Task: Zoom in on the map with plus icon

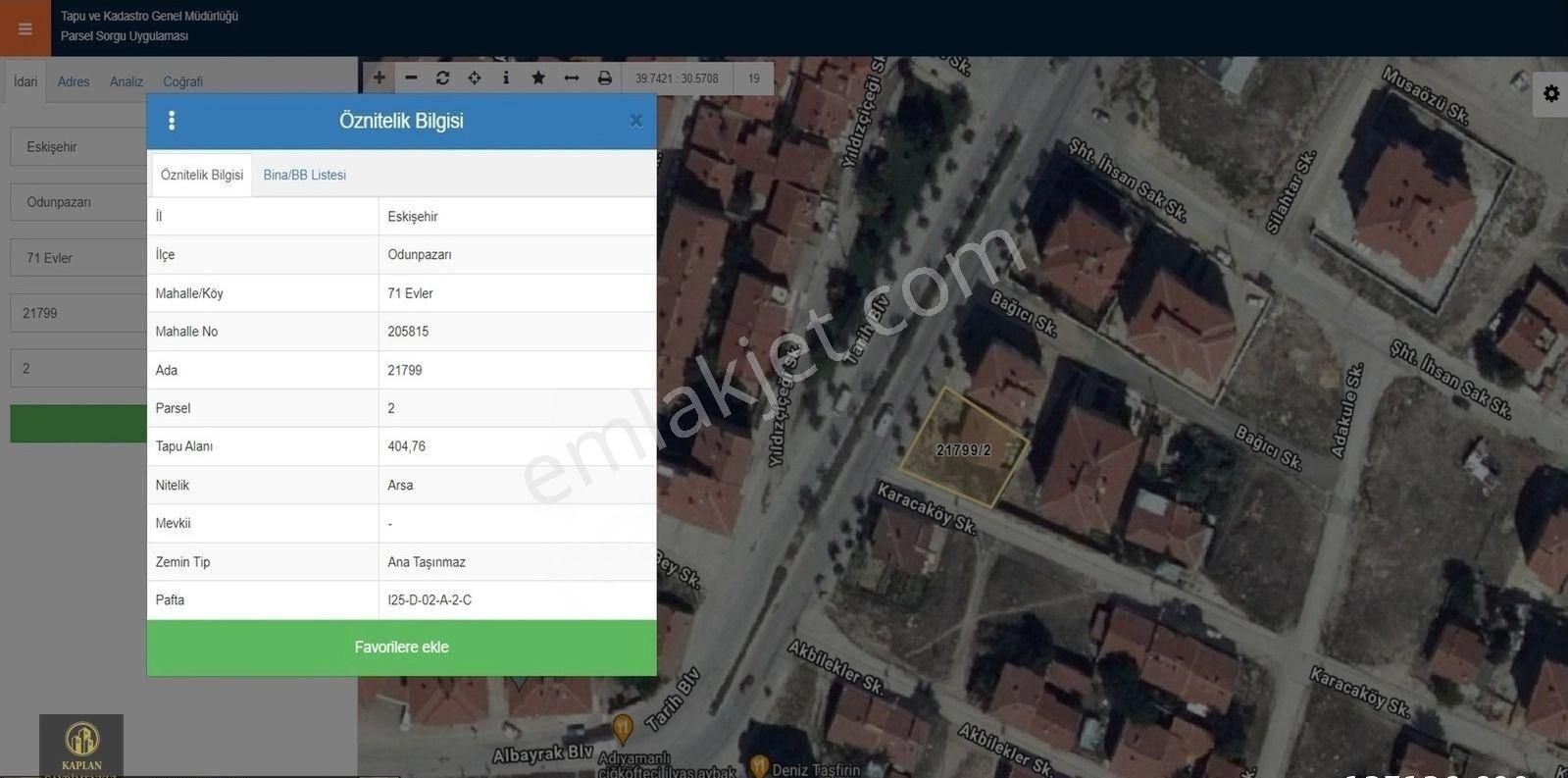Action: [x=379, y=78]
